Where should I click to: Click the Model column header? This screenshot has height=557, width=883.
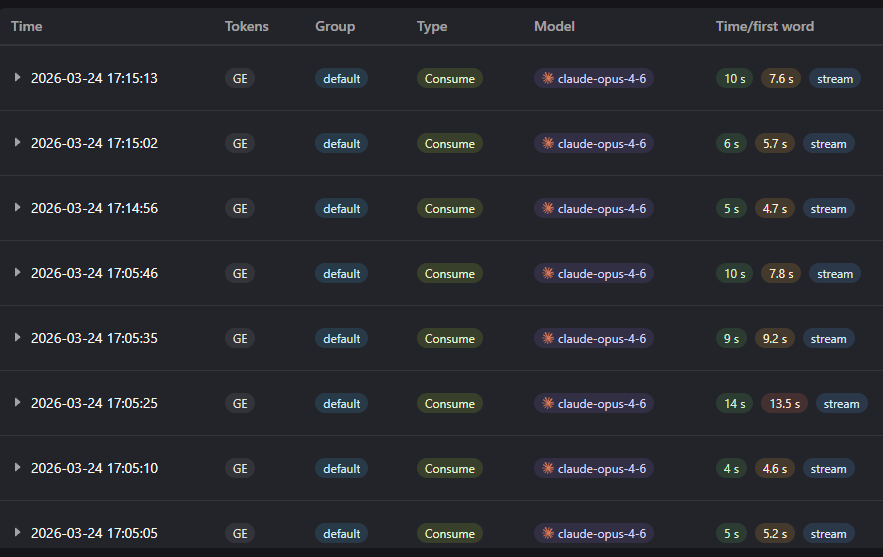(554, 26)
